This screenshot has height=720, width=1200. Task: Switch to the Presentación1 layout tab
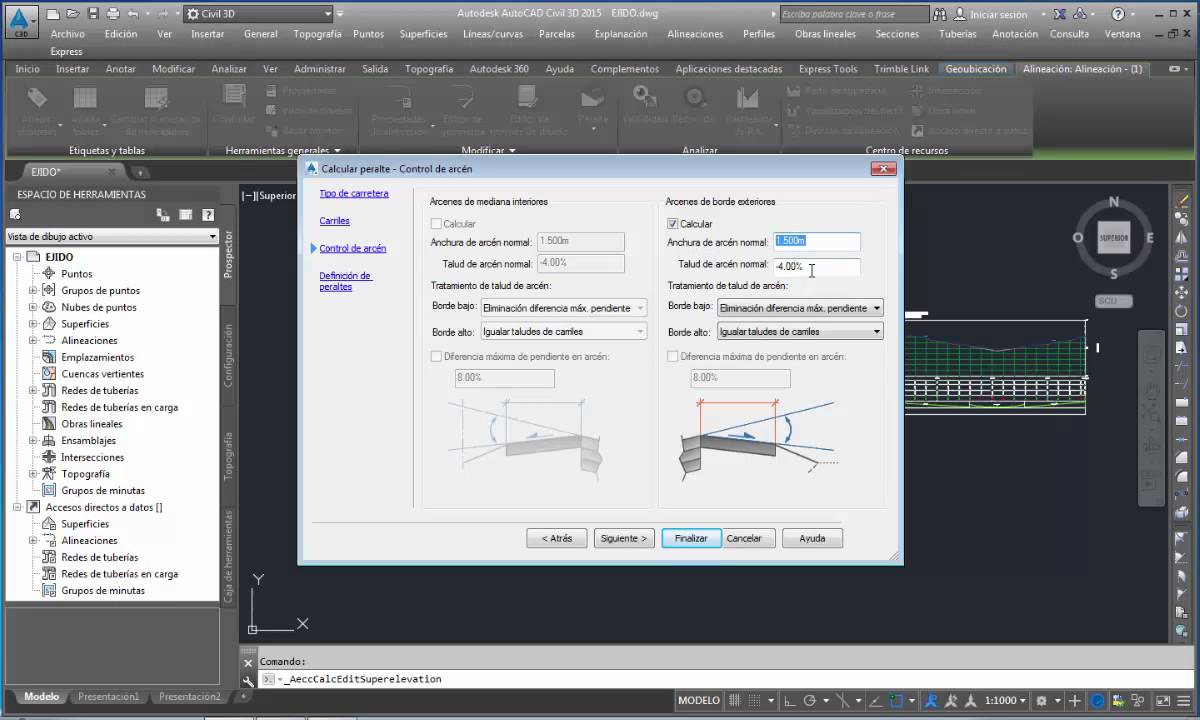(x=108, y=697)
